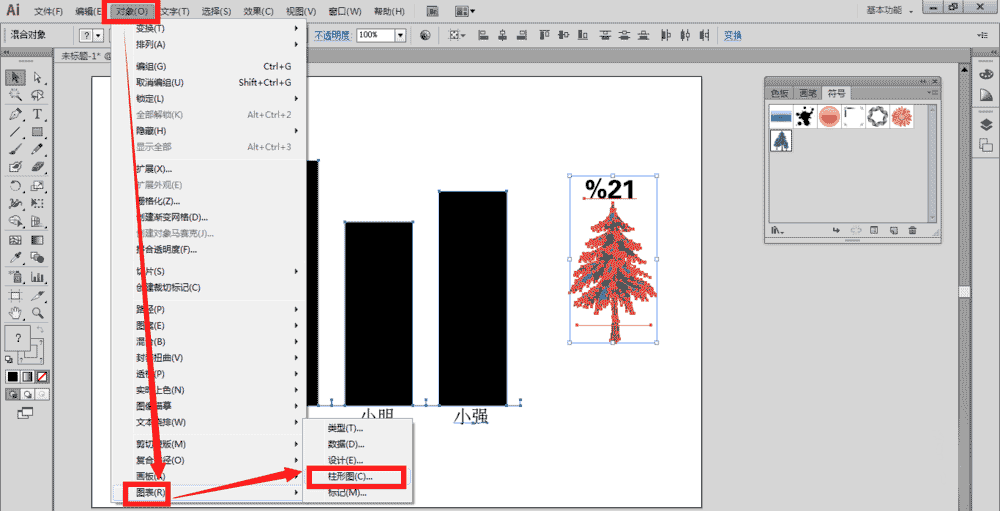This screenshot has width=1000, height=511.
Task: Pick the Magic Wand tool
Action: [x=16, y=95]
